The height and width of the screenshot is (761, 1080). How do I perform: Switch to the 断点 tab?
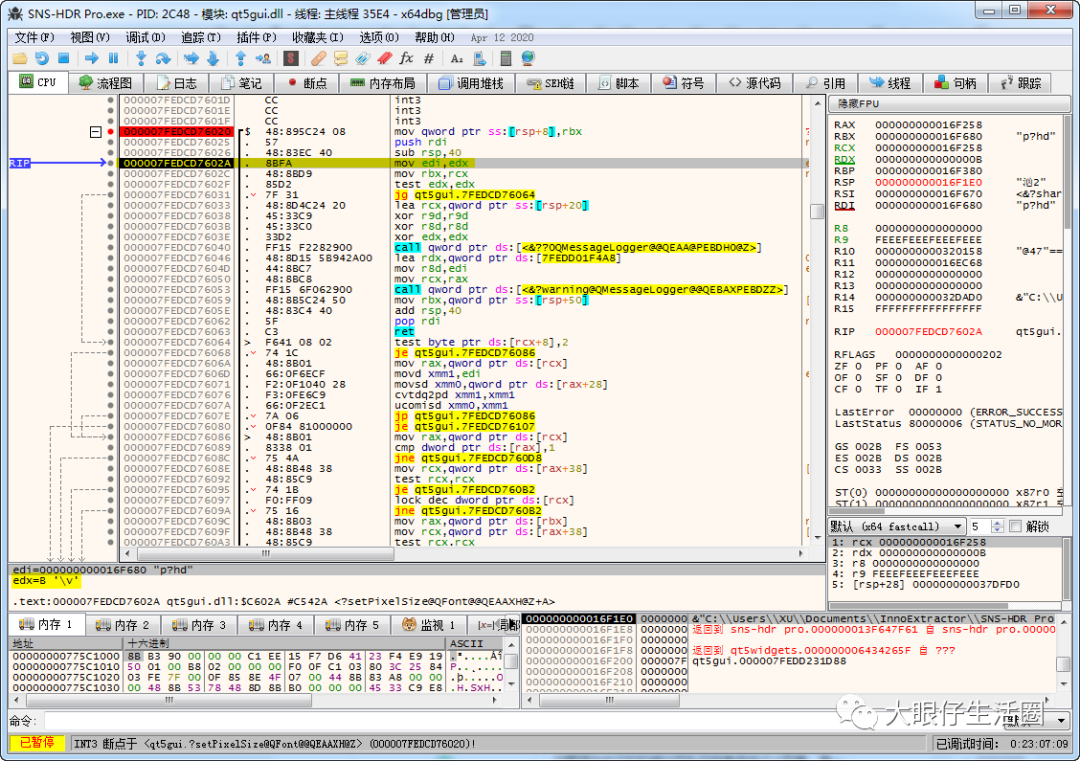(x=307, y=83)
